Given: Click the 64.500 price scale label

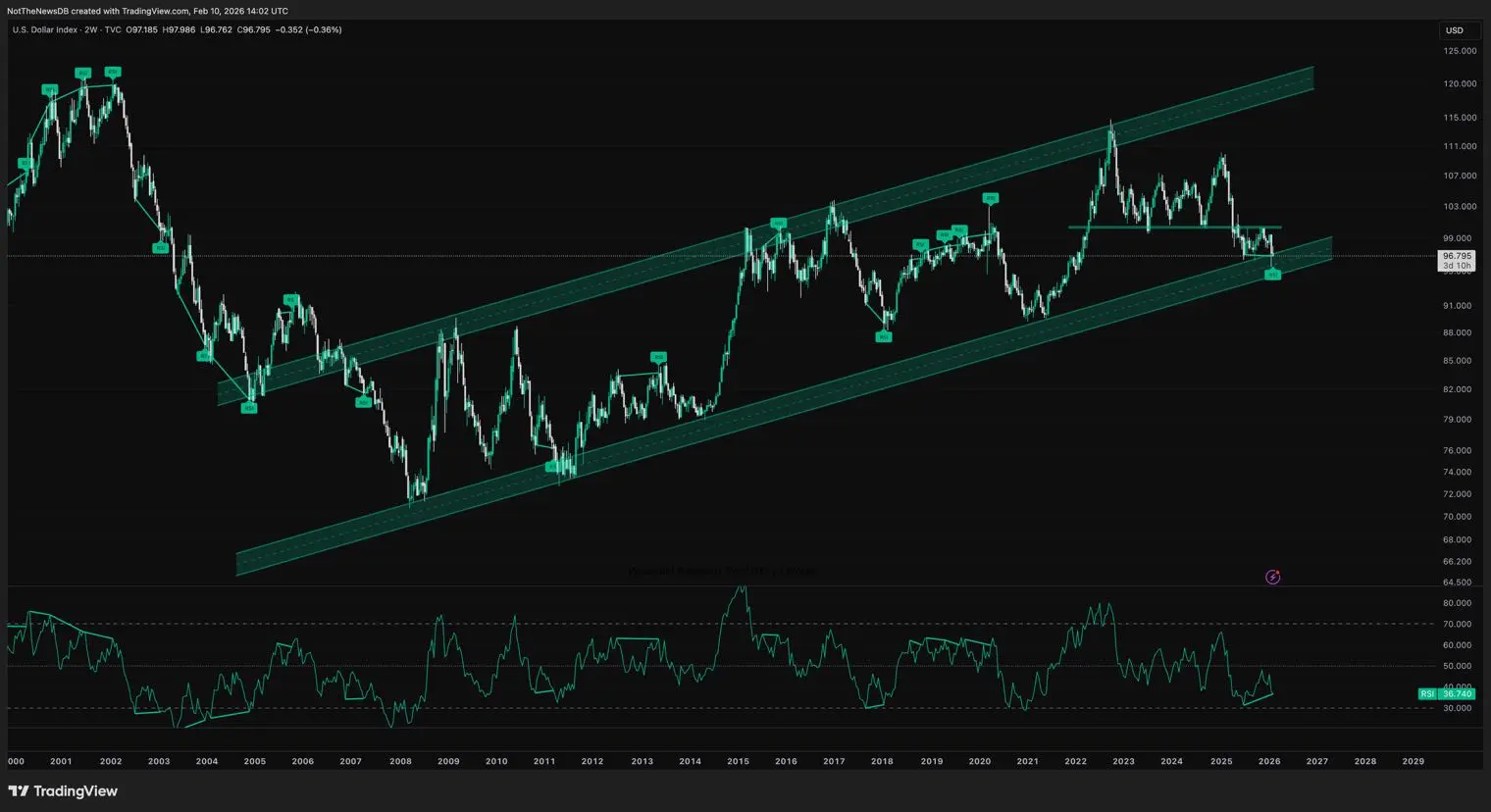Looking at the screenshot, I should [x=1458, y=583].
